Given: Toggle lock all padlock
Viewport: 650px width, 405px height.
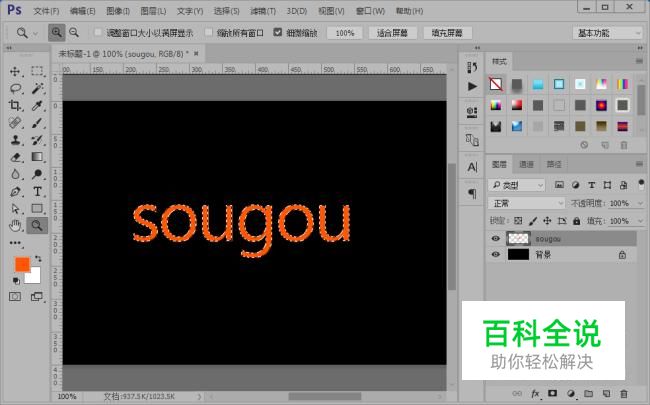Looking at the screenshot, I should (x=576, y=221).
